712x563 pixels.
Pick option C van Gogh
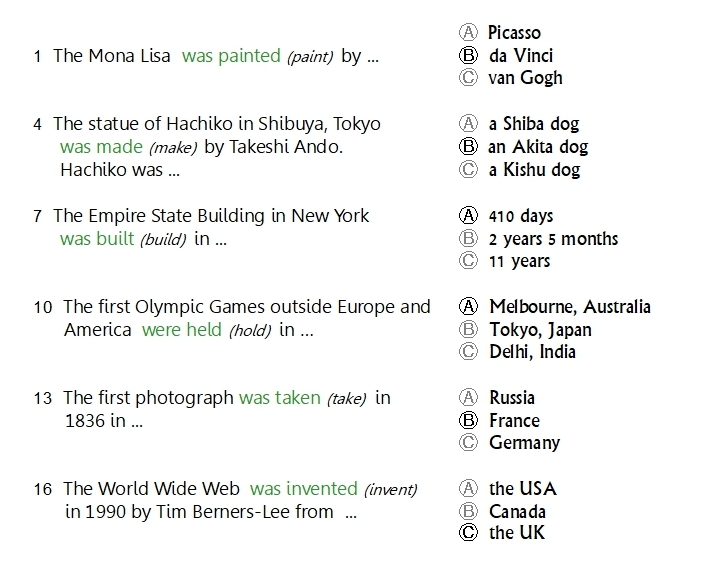click(467, 78)
